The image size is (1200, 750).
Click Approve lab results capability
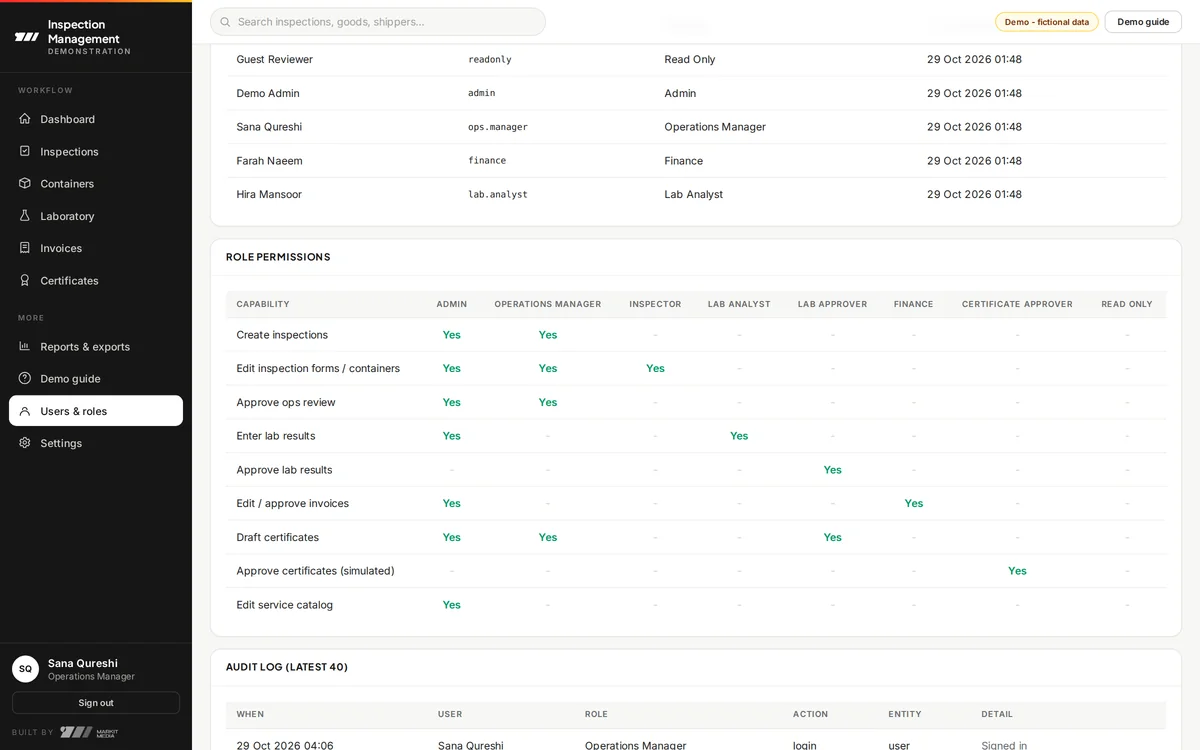(284, 470)
